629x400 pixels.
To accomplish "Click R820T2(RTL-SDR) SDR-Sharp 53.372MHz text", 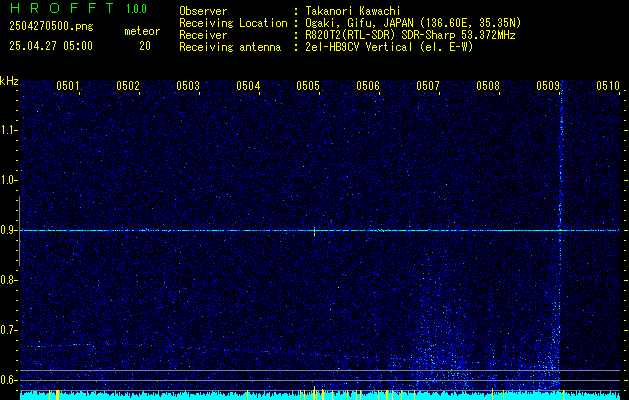I will (410, 35).
